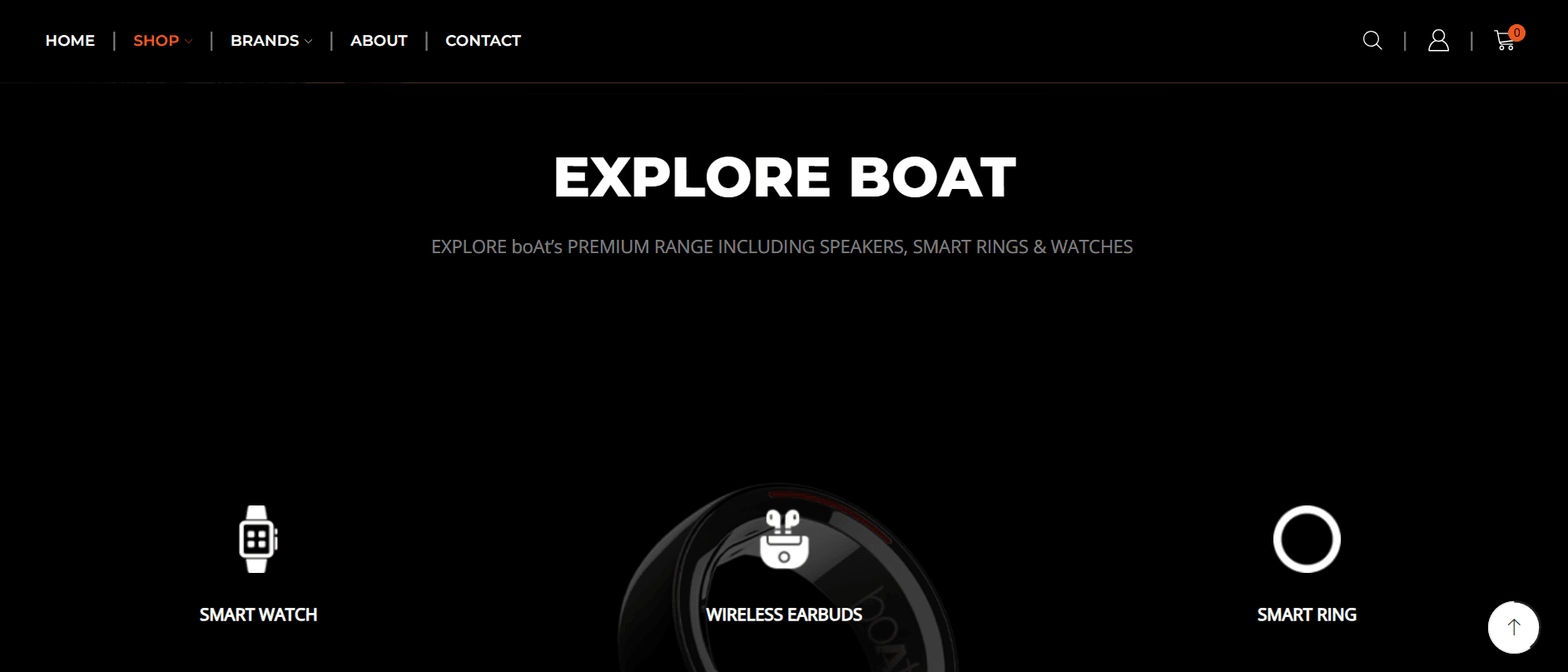Click the SMART RING label link
Screen dimensions: 1568x672
click(1307, 615)
